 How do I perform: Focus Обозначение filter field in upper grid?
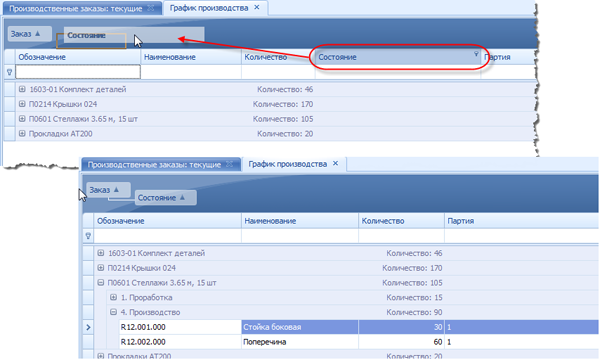[78, 72]
